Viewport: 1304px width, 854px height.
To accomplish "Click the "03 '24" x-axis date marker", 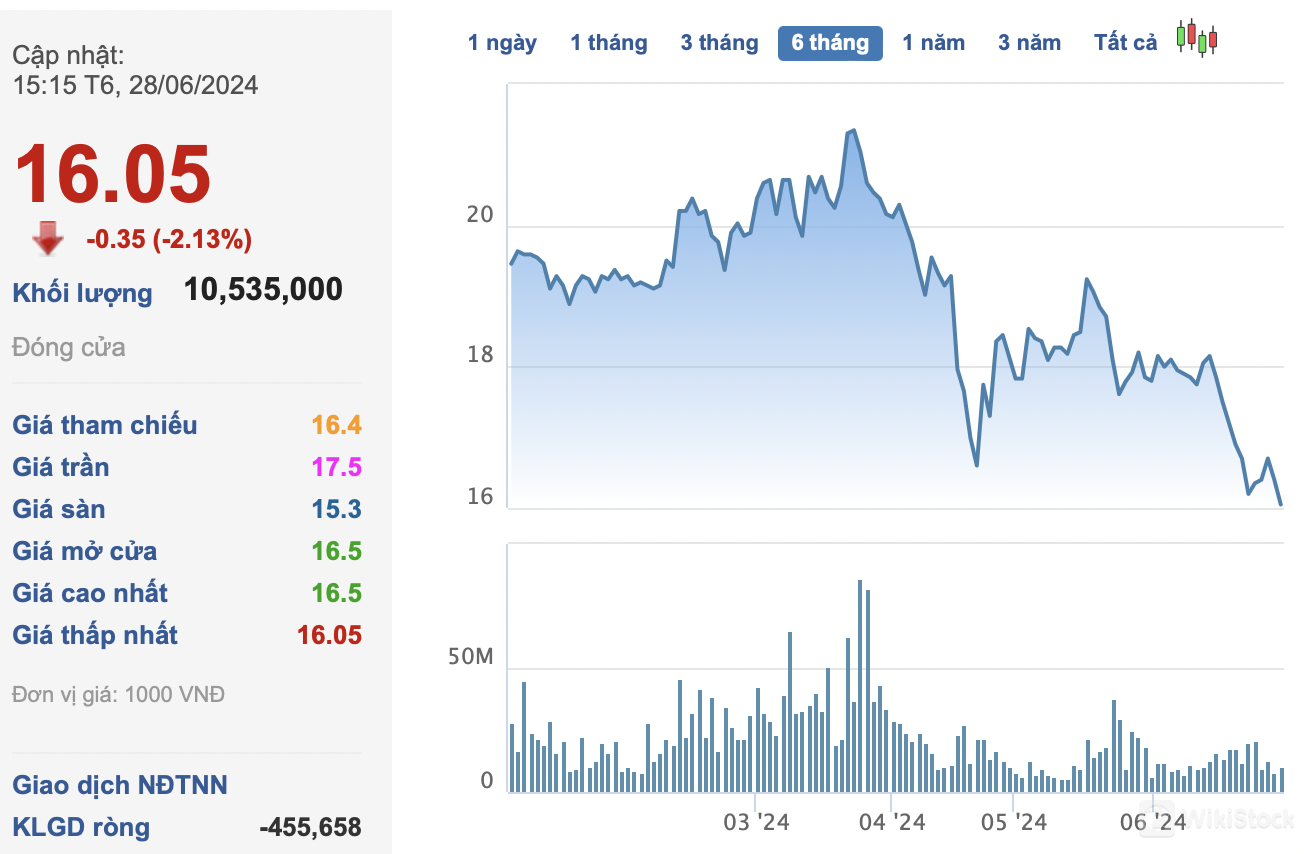I will (756, 822).
